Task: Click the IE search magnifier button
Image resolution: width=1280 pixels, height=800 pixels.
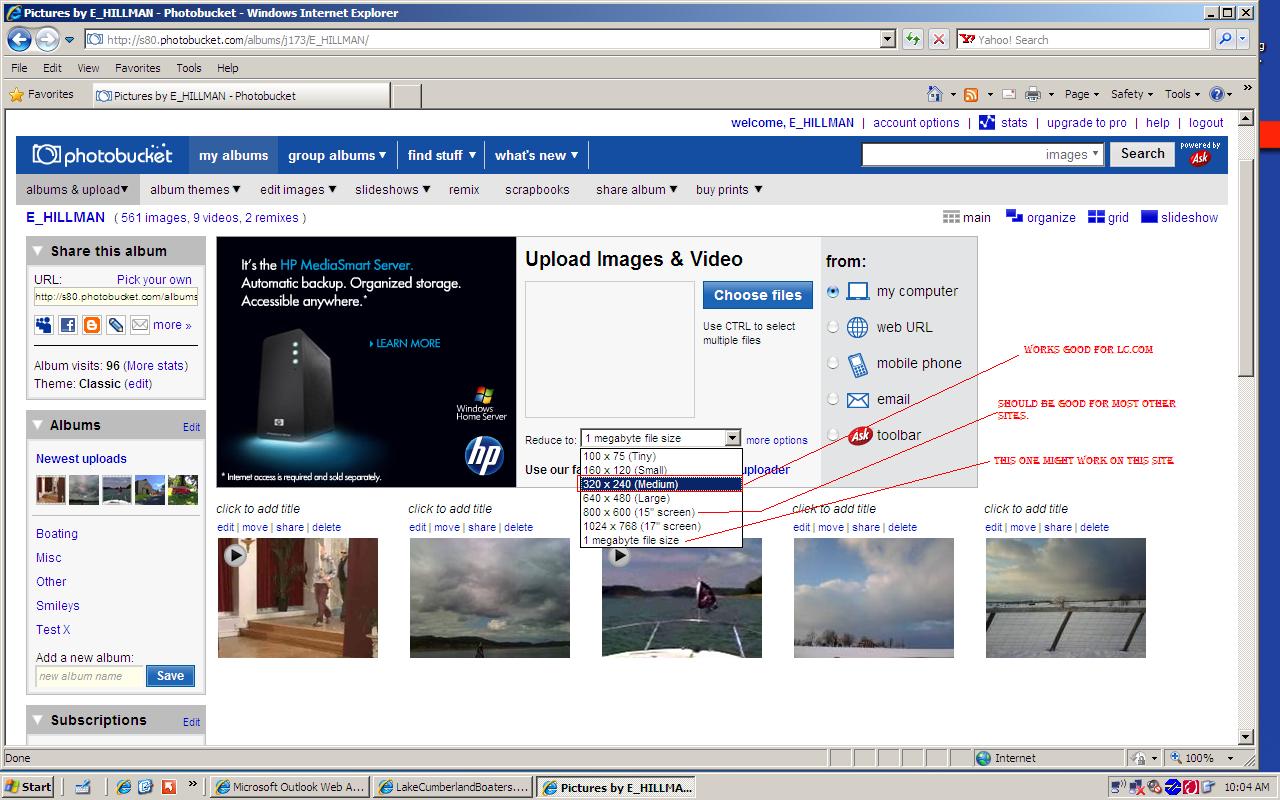Action: 1225,39
